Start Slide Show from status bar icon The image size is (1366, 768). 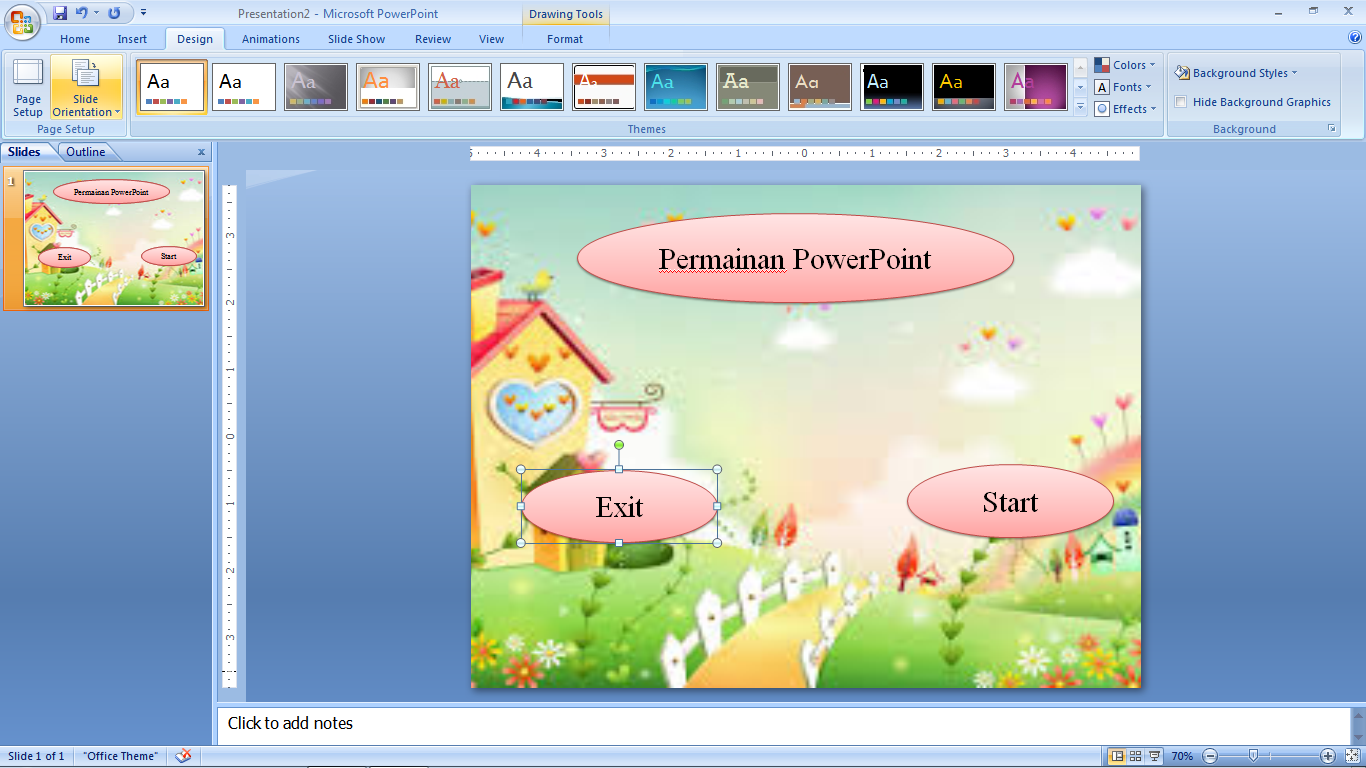tap(1154, 756)
